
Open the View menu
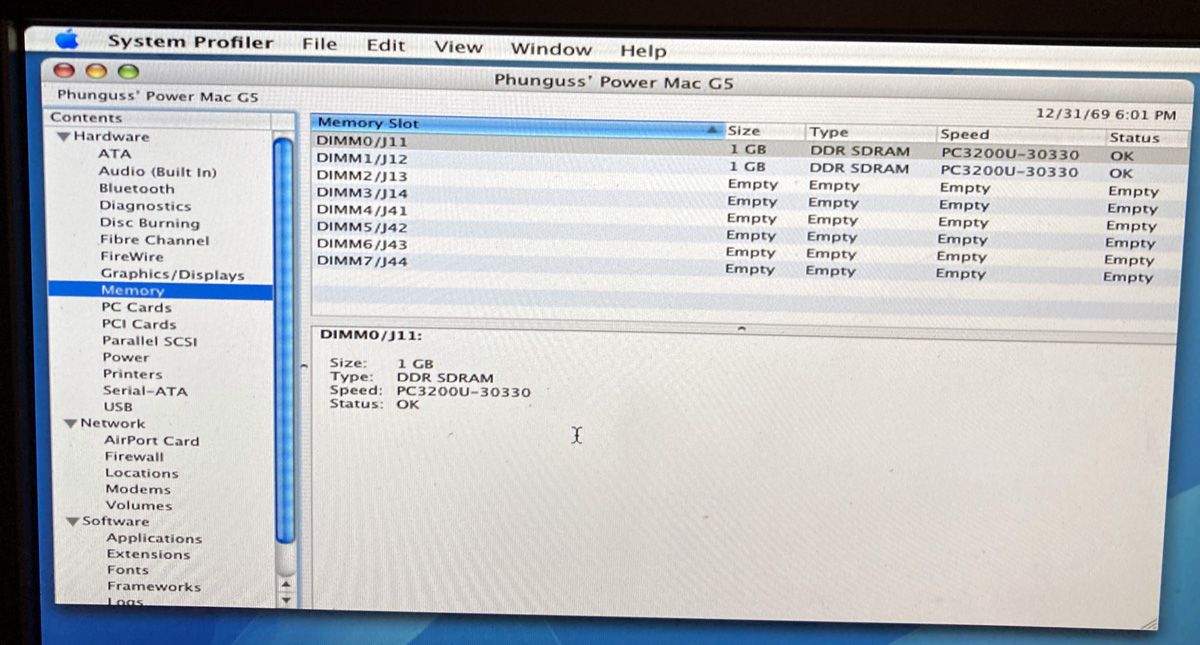pos(458,47)
